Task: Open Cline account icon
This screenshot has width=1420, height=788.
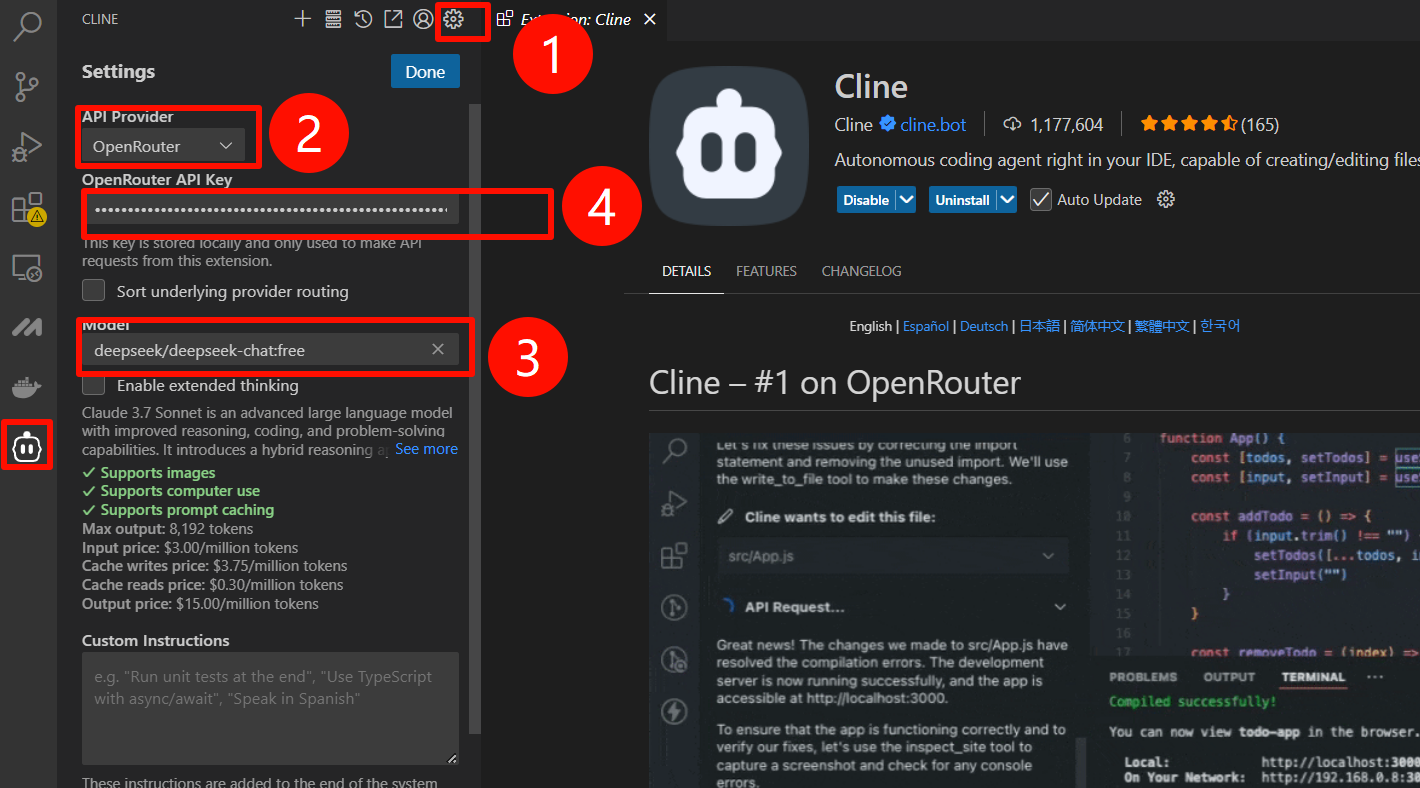Action: [x=423, y=19]
